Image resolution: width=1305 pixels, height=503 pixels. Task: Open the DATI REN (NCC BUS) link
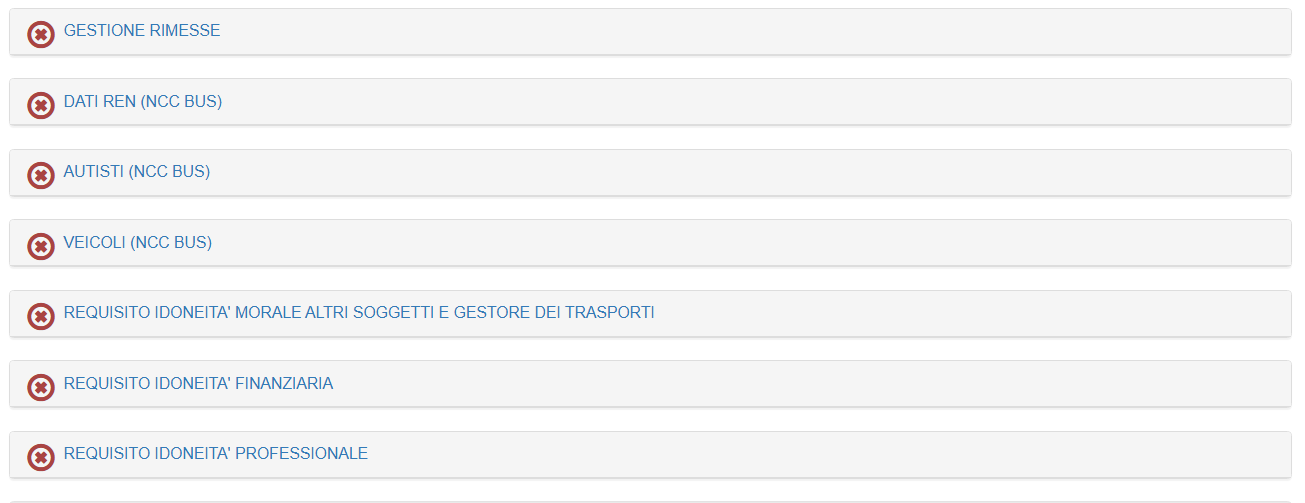tap(143, 102)
